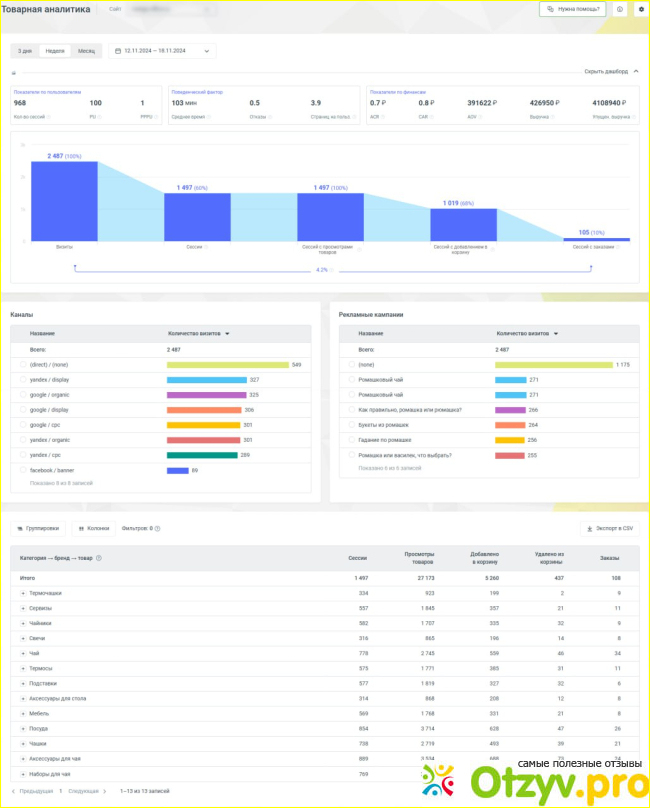
Task: Expand the Чай category row
Action: 23,653
